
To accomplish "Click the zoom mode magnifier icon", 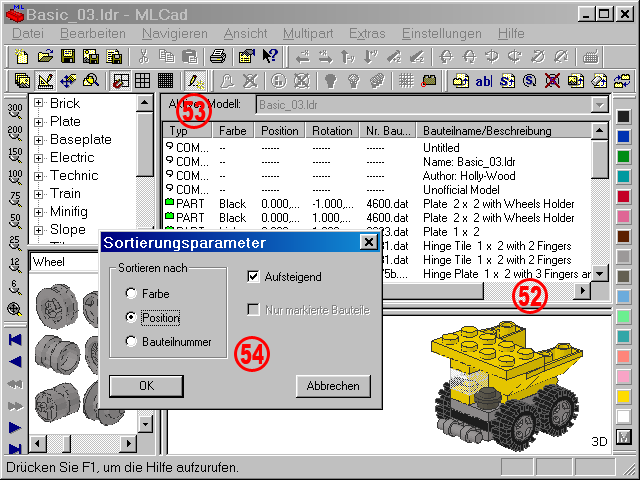I will click(x=91, y=80).
